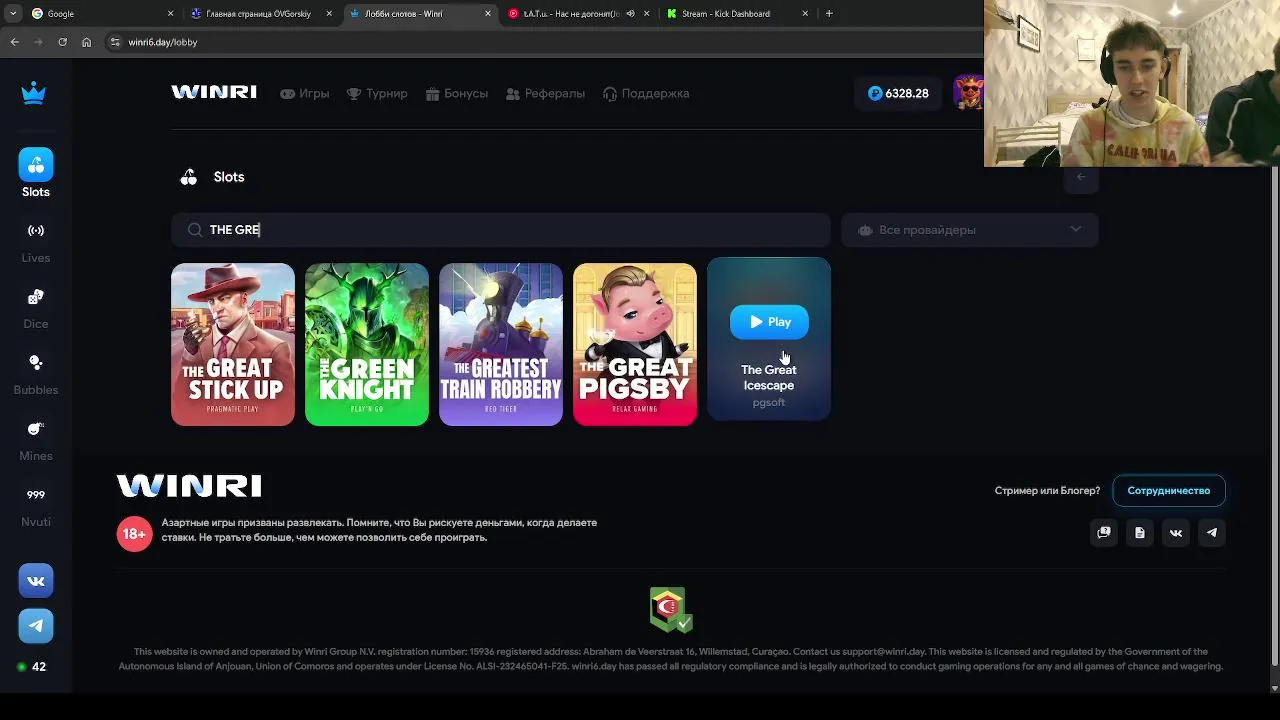The image size is (1280, 720).
Task: Go to browser home page
Action: click(x=86, y=42)
